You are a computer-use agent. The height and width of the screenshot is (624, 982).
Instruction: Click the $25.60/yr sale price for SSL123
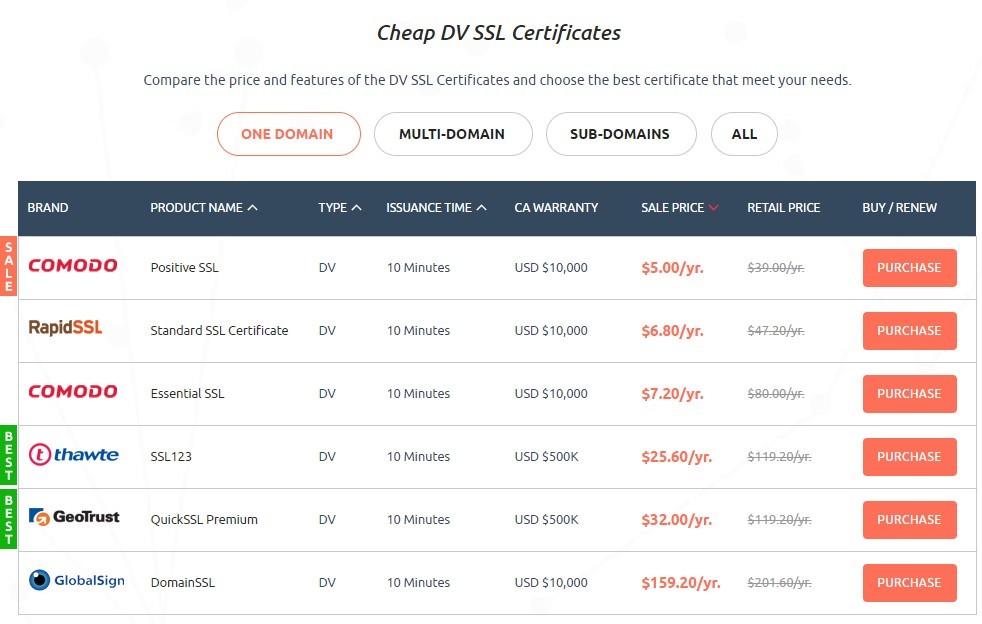coord(677,456)
